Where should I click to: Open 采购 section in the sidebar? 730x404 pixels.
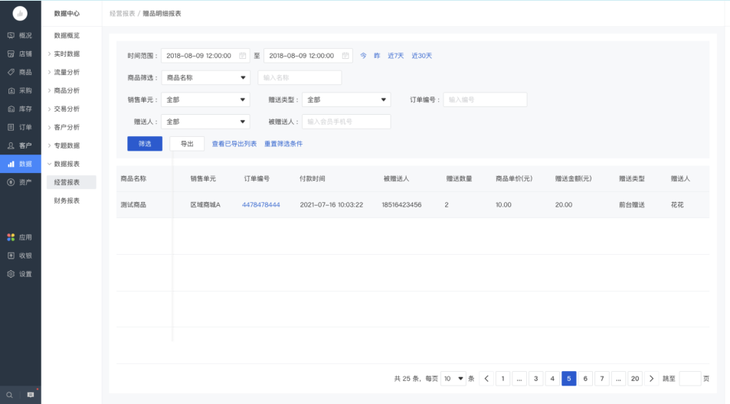point(20,90)
